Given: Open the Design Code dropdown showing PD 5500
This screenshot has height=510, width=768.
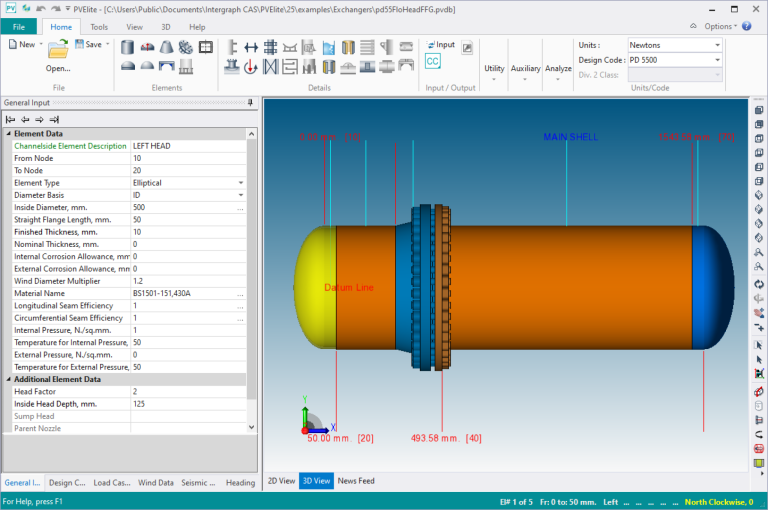Looking at the screenshot, I should tap(674, 60).
